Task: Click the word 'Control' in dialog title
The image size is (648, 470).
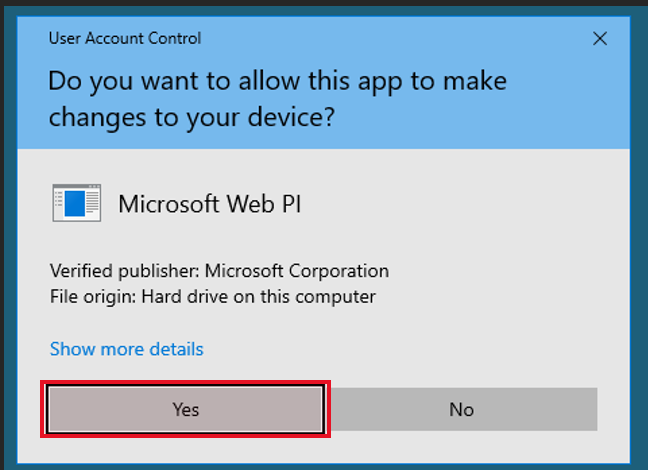Action: (174, 38)
